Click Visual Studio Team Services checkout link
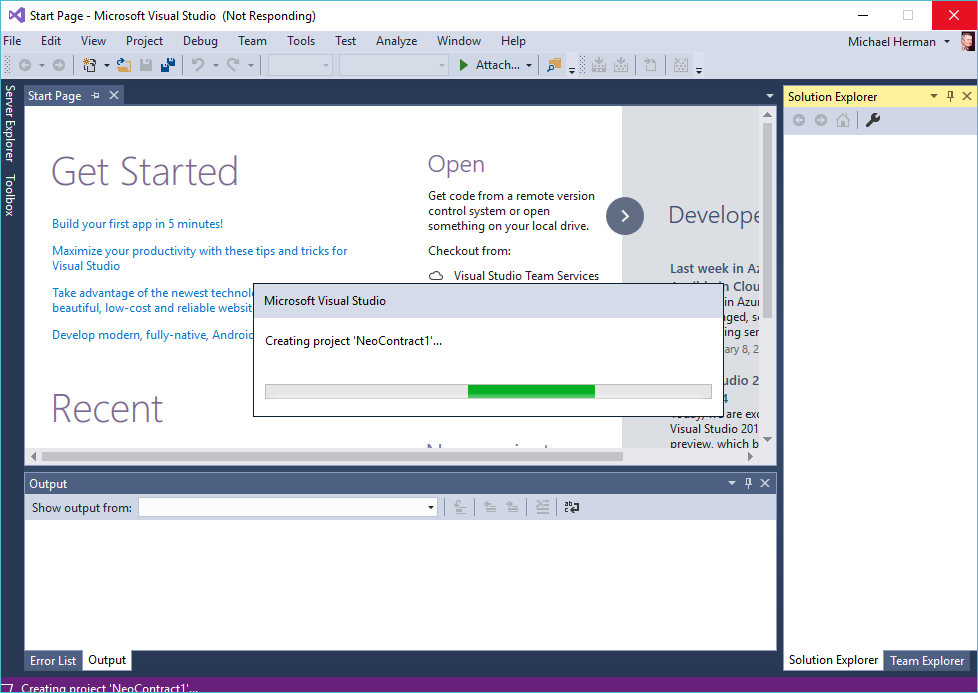 tap(526, 276)
